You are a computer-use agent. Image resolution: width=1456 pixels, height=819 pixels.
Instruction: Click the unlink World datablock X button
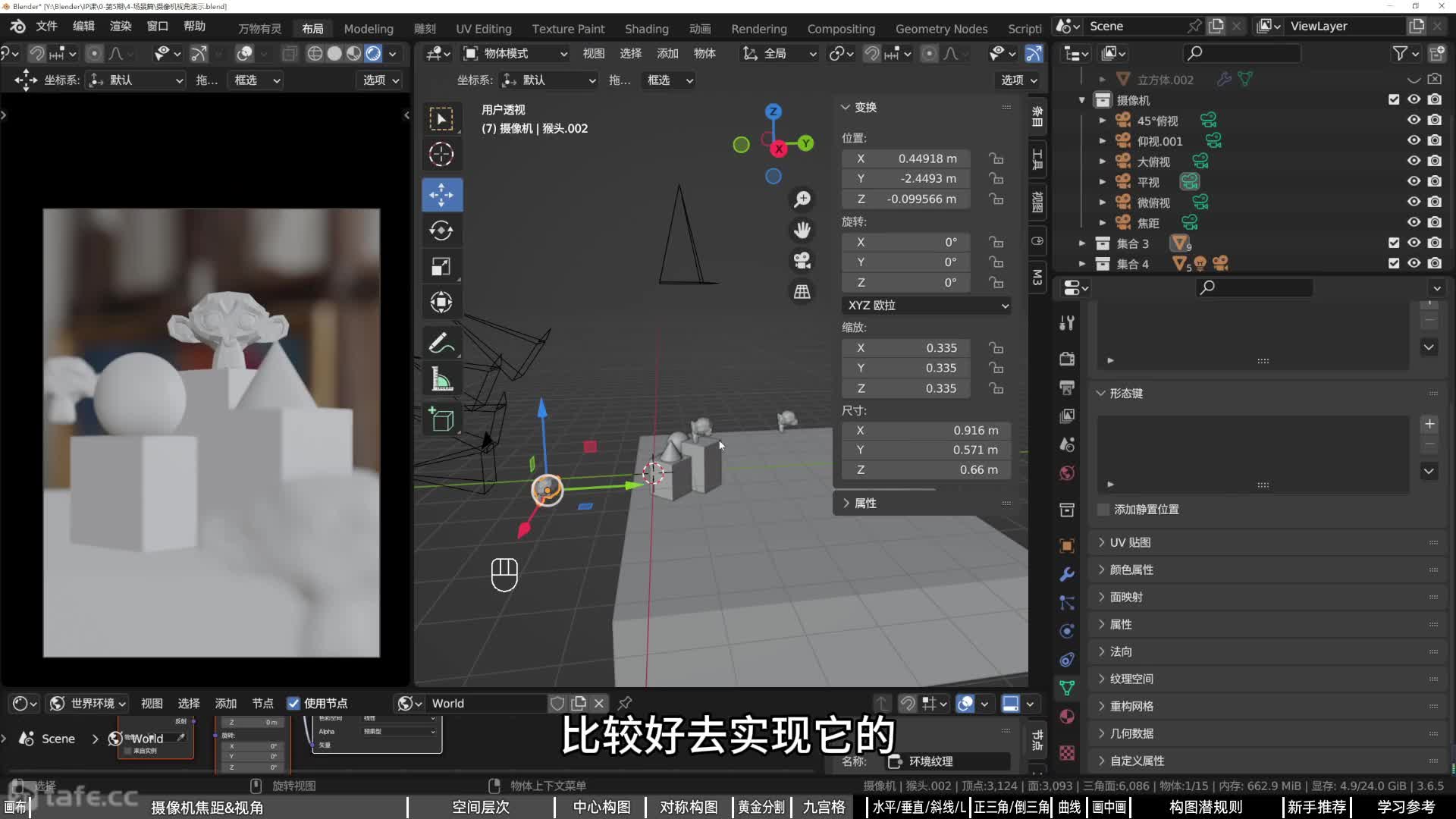pyautogui.click(x=599, y=704)
